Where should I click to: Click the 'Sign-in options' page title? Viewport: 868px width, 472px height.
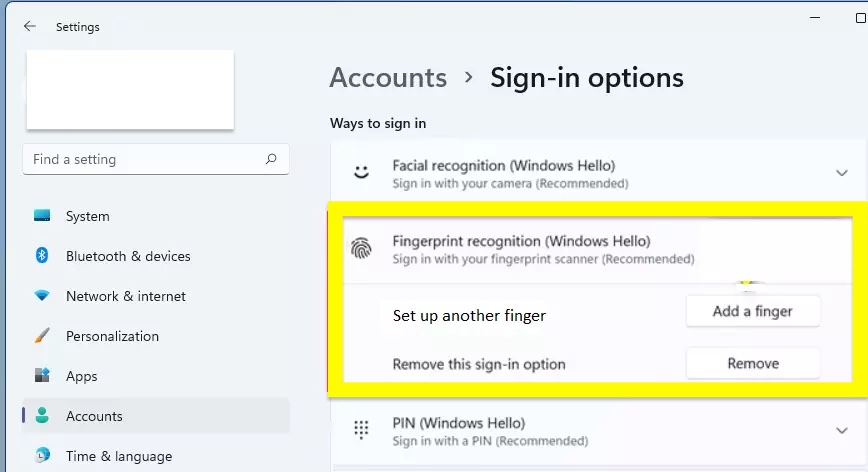pos(587,77)
